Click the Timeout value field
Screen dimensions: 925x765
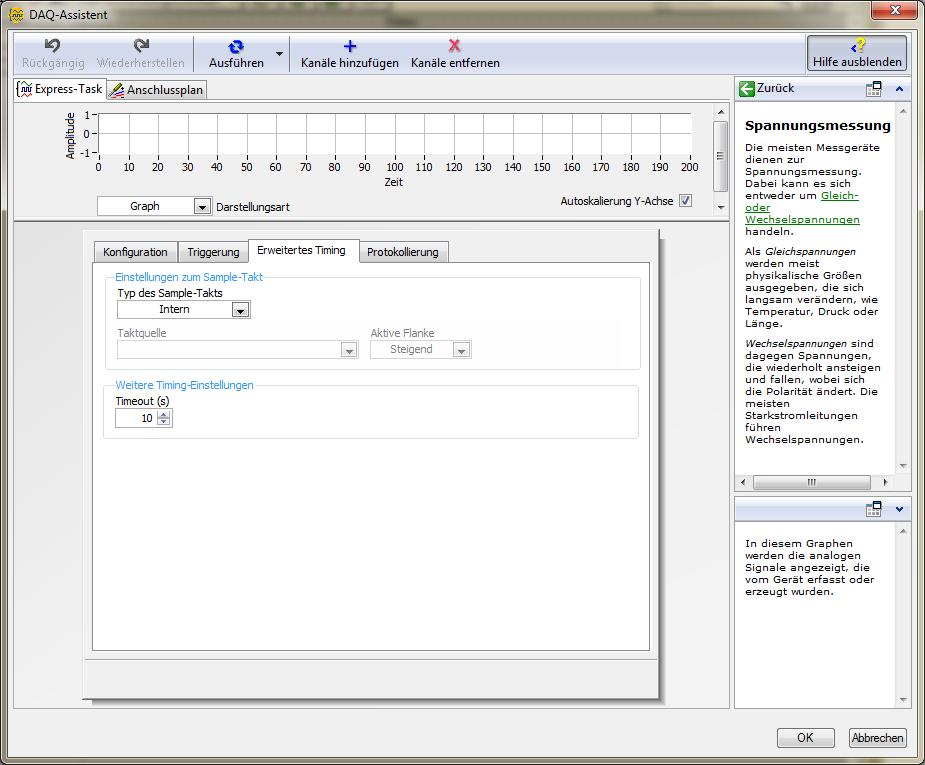click(136, 418)
